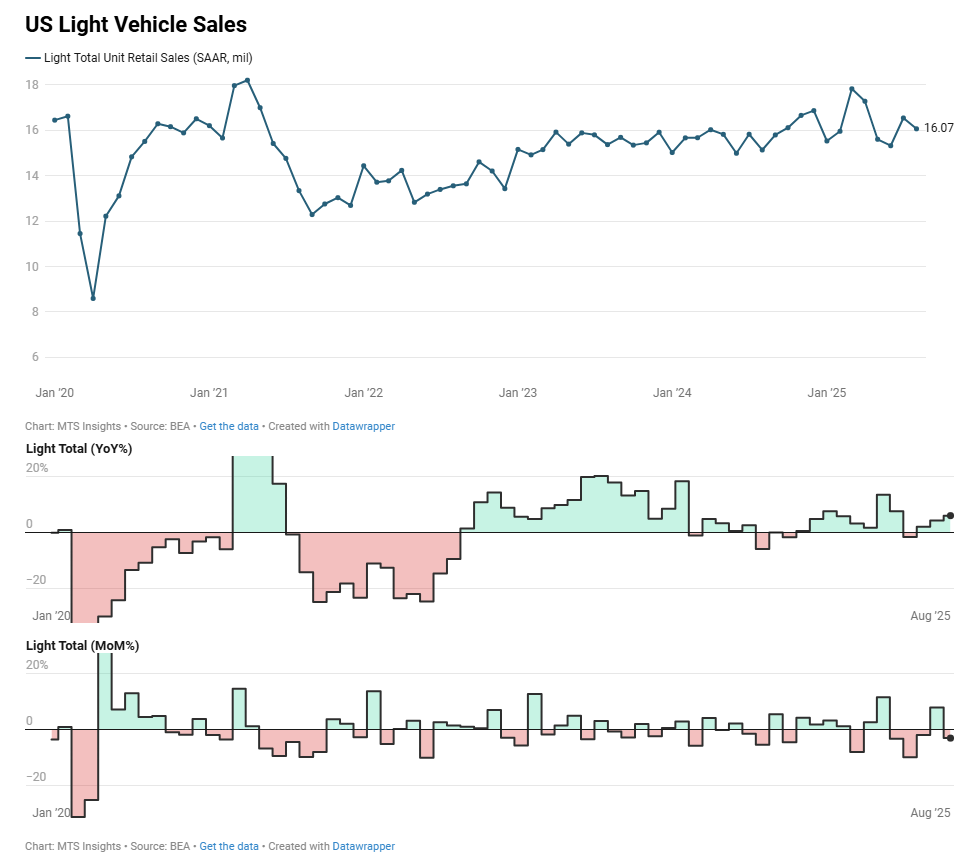Click the lowest data point on the sales line

[93, 298]
